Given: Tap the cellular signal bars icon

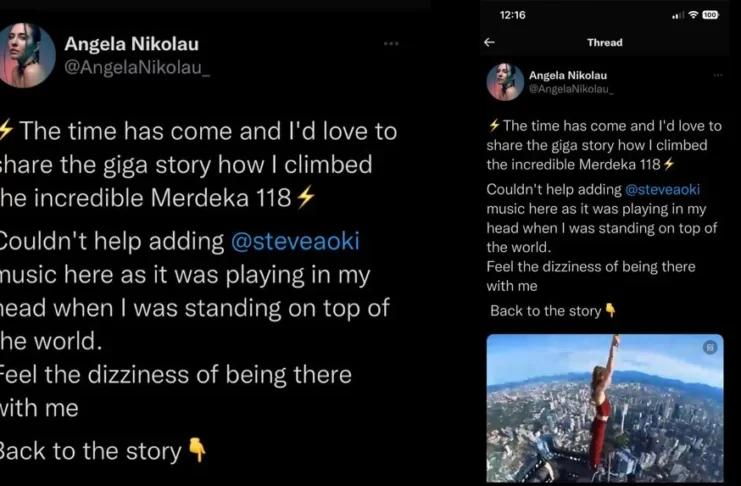Looking at the screenshot, I should pyautogui.click(x=678, y=15).
